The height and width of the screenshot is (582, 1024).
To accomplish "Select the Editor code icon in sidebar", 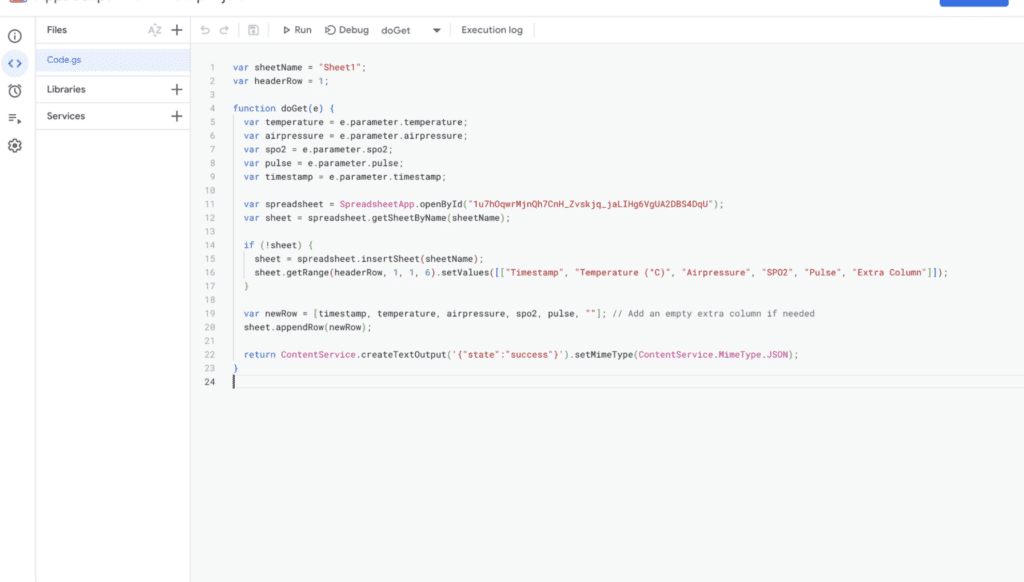I will pos(15,63).
